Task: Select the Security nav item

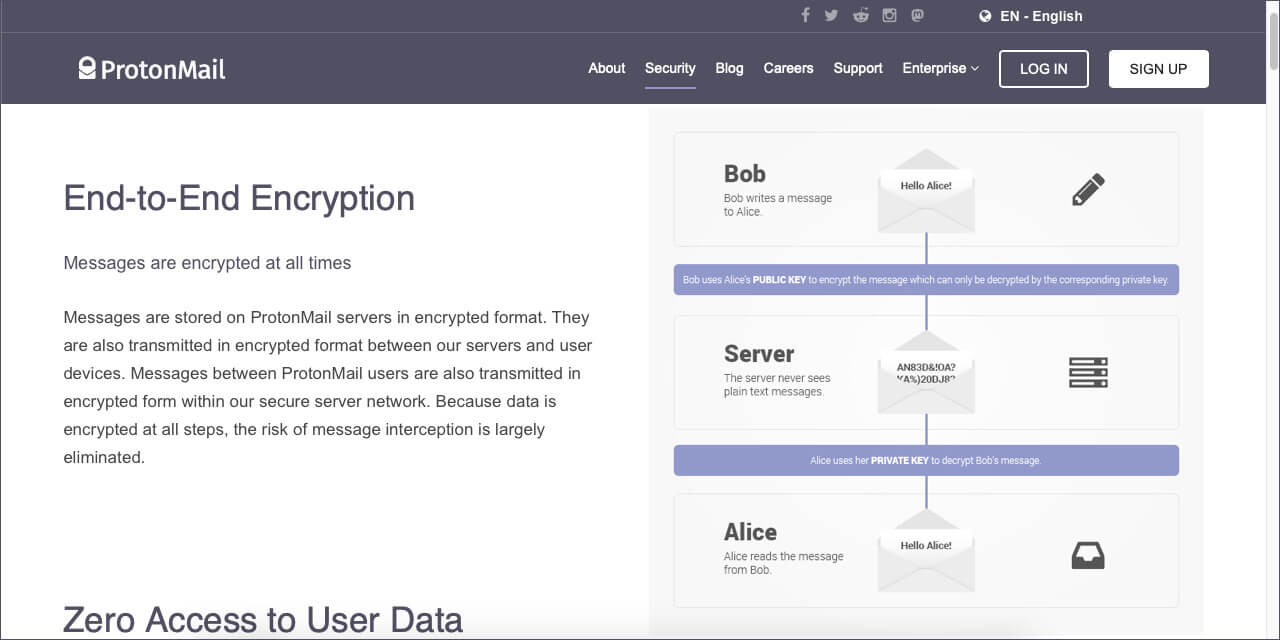Action: coord(670,68)
